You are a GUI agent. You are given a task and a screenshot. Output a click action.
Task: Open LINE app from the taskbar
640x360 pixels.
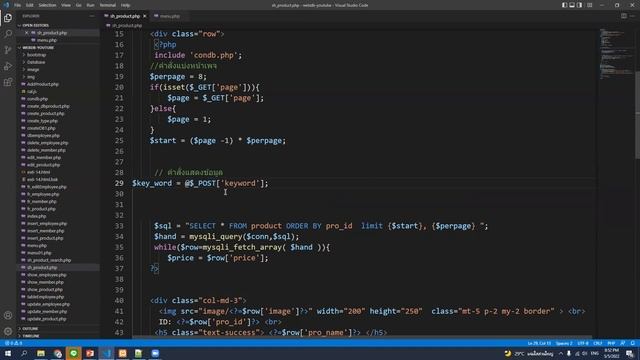coord(73,353)
